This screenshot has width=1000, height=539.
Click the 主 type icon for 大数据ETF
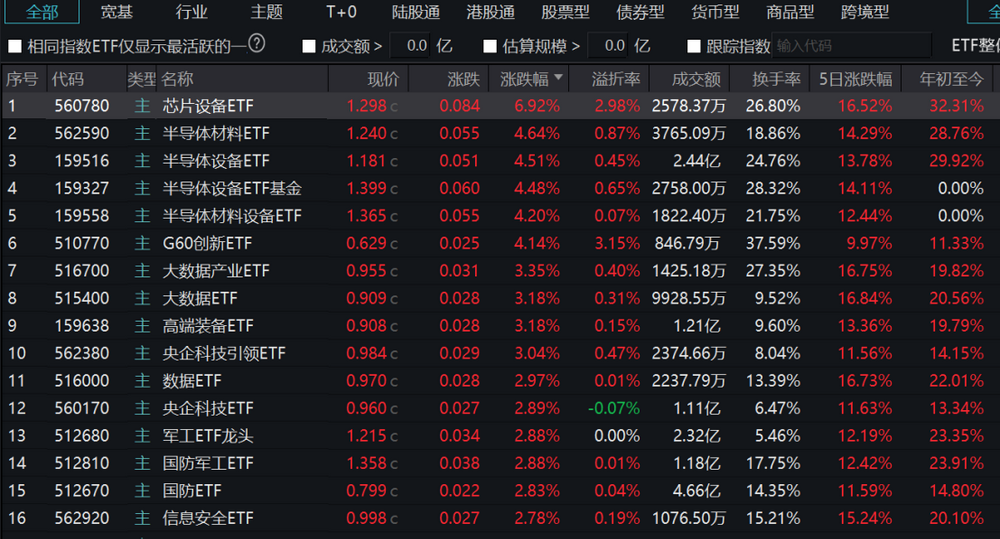point(141,298)
